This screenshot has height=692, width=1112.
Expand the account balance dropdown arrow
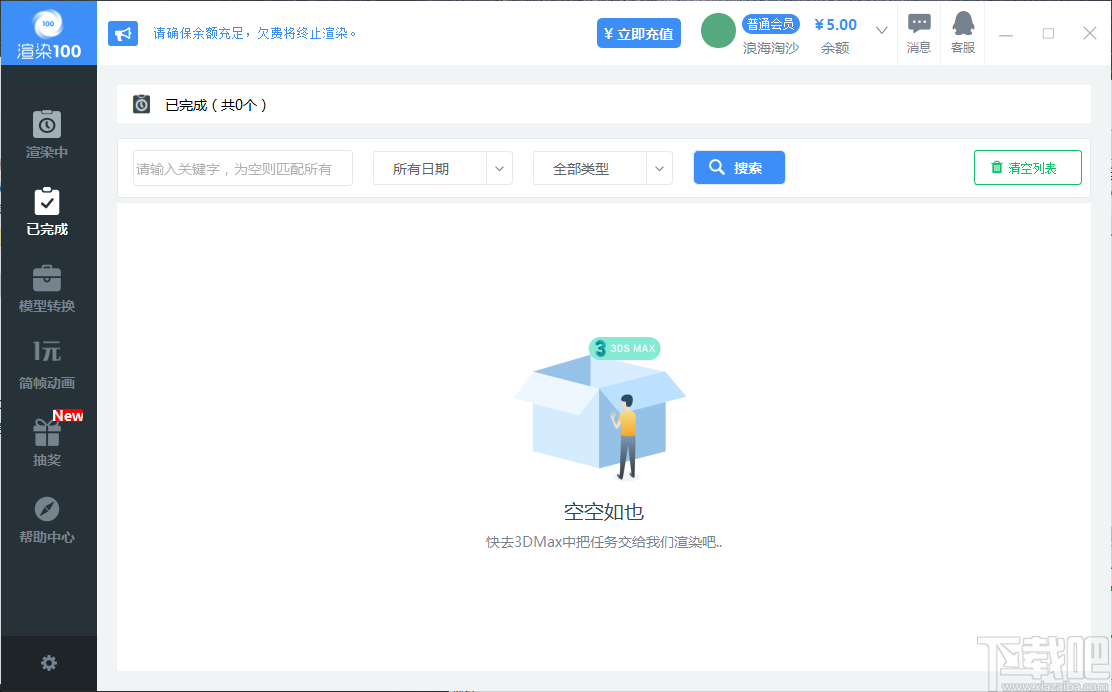(x=879, y=31)
